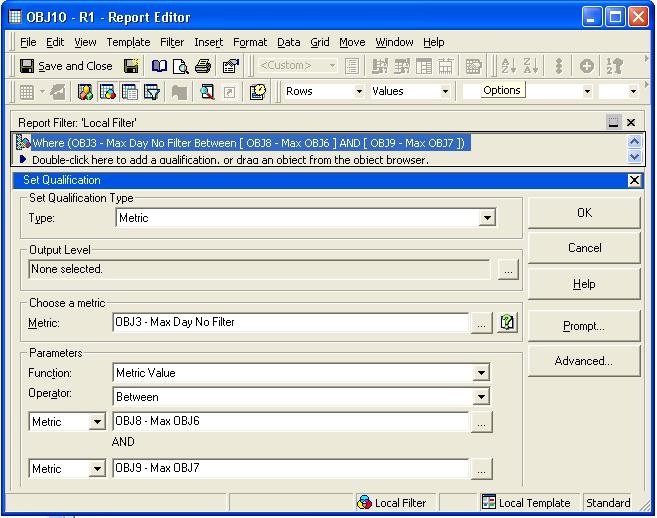Open the Type dropdown showing Metric

point(487,218)
